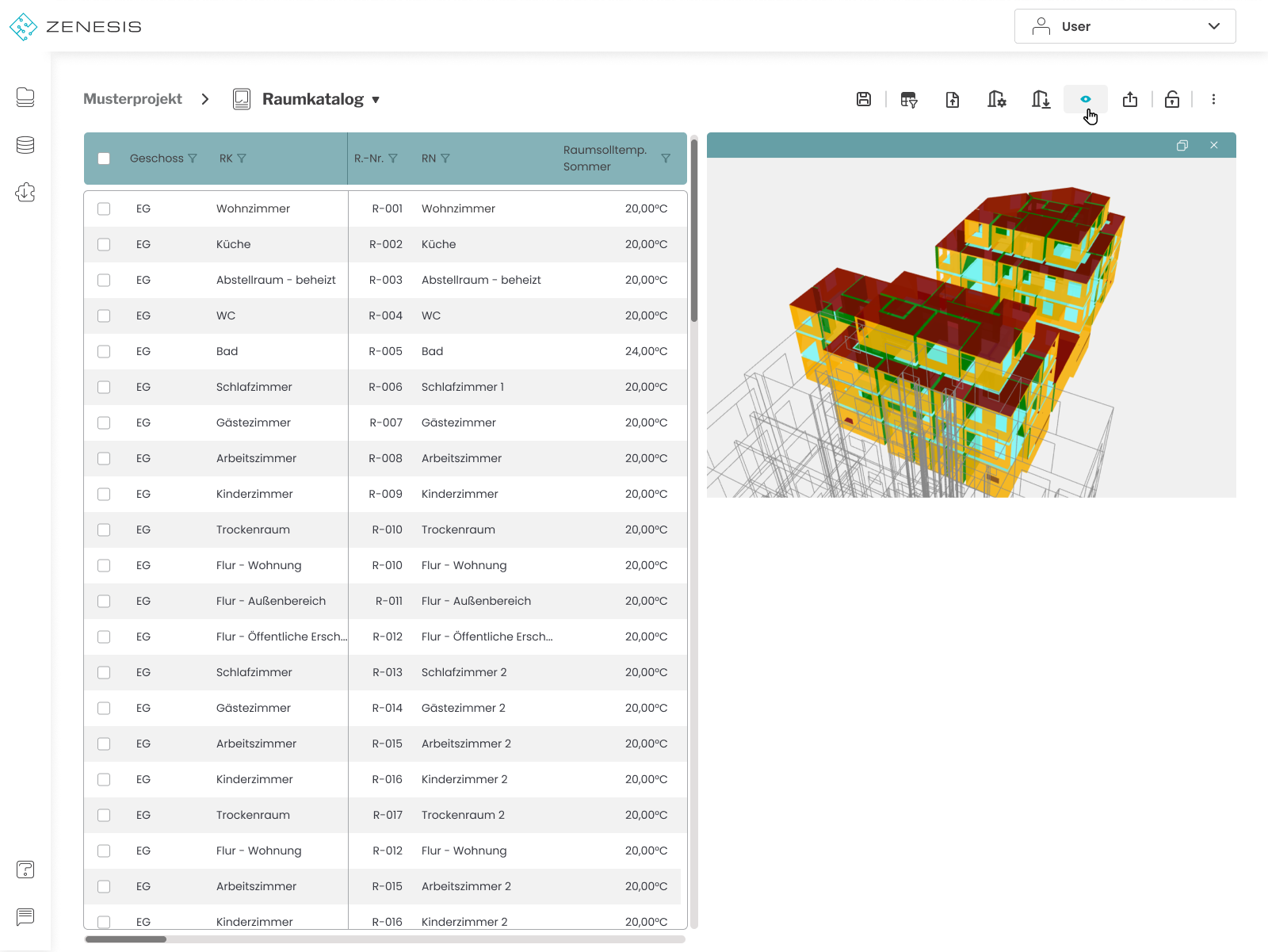Click the share export icon
Screen dimensions: 1268x952
[1130, 99]
